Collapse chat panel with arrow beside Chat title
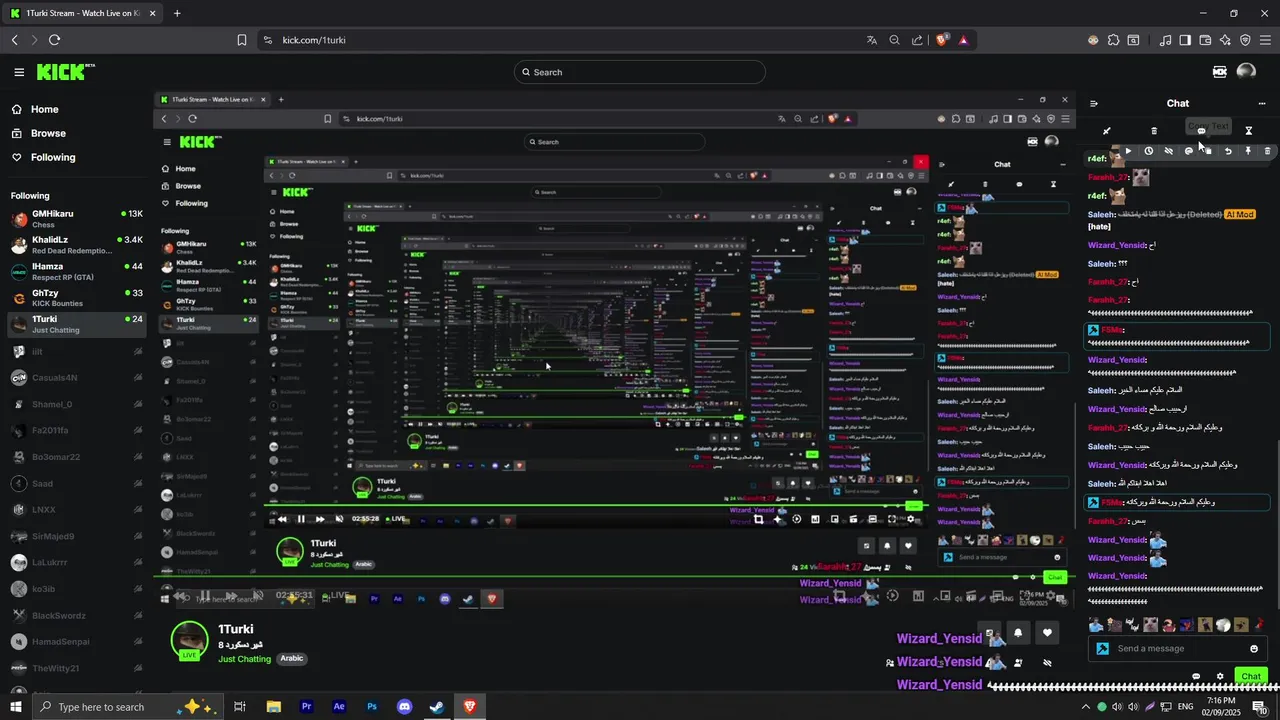Image resolution: width=1280 pixels, height=720 pixels. tap(1094, 103)
